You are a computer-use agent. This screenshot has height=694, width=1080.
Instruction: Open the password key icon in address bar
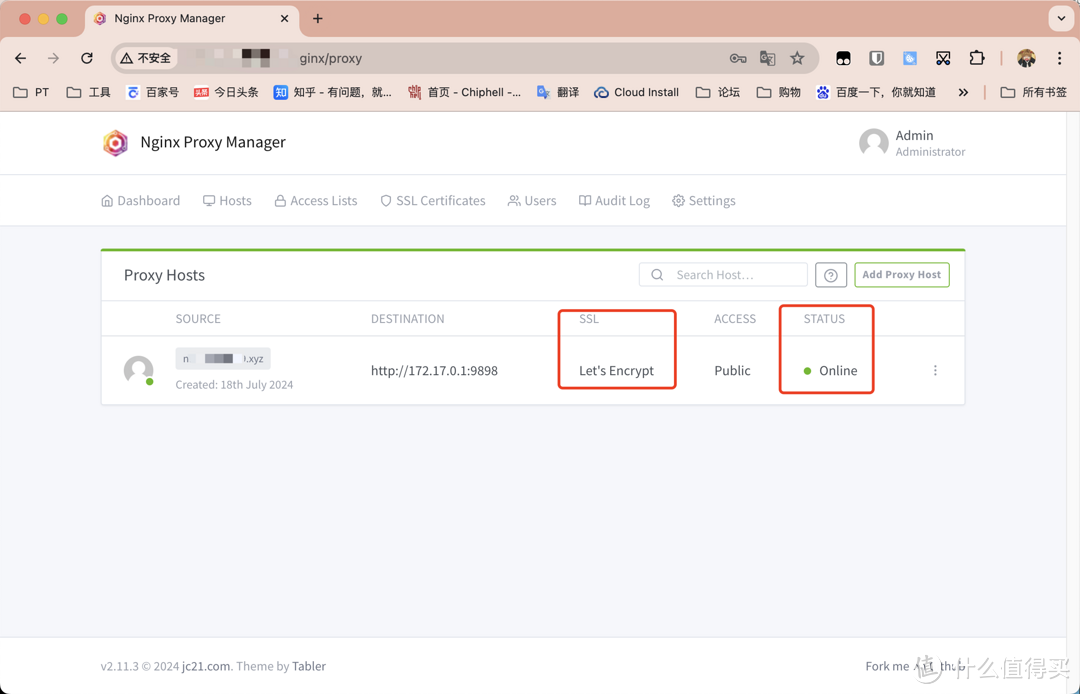[737, 58]
